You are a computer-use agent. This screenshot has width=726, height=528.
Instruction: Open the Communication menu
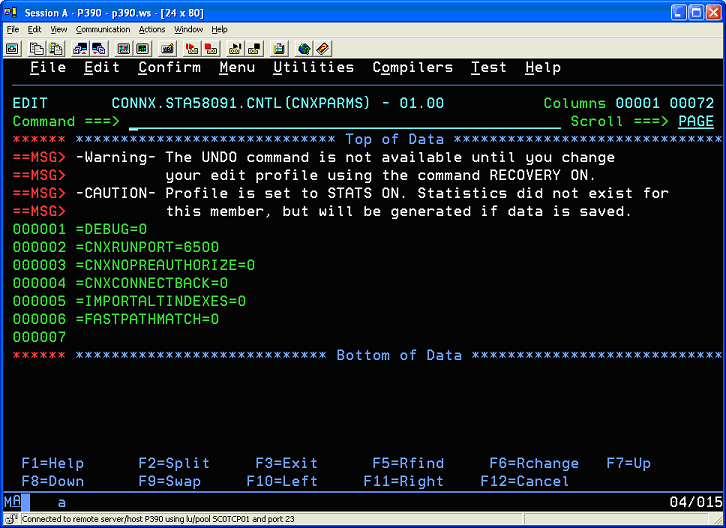(103, 30)
